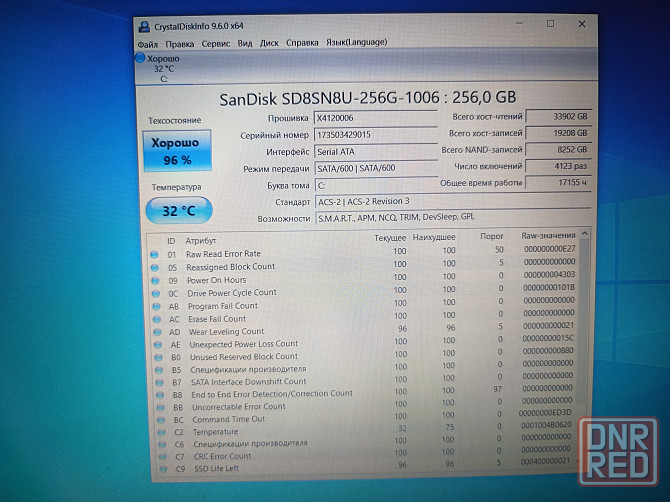Click the Raw-значения column header
The height and width of the screenshot is (502, 670).
coord(548,235)
